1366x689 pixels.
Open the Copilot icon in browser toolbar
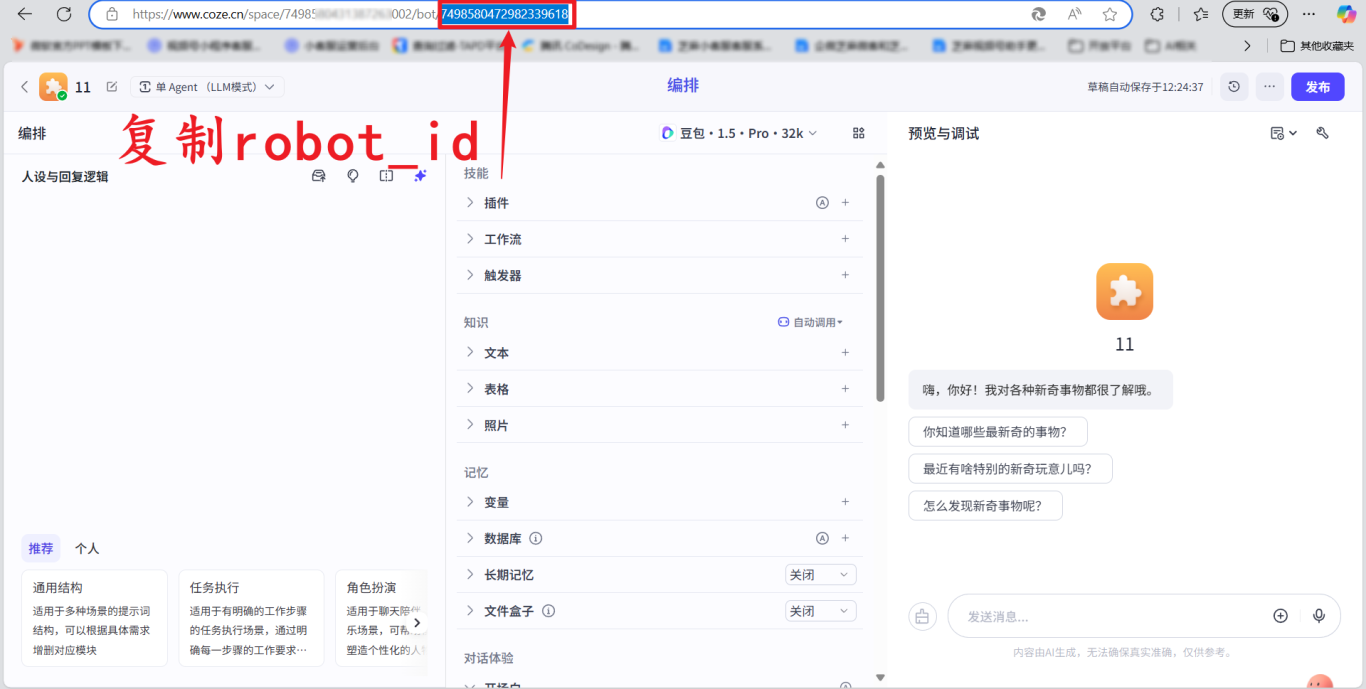[x=1346, y=14]
